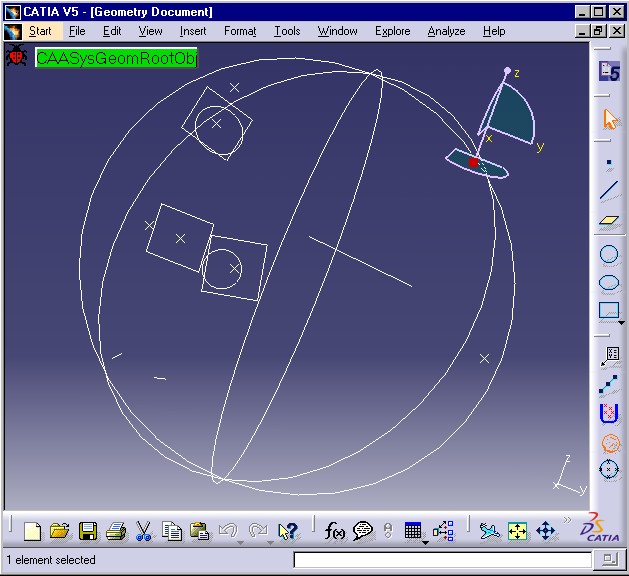Click the grayed lock icon
Viewport: 629px width, 576px height.
coord(388,531)
